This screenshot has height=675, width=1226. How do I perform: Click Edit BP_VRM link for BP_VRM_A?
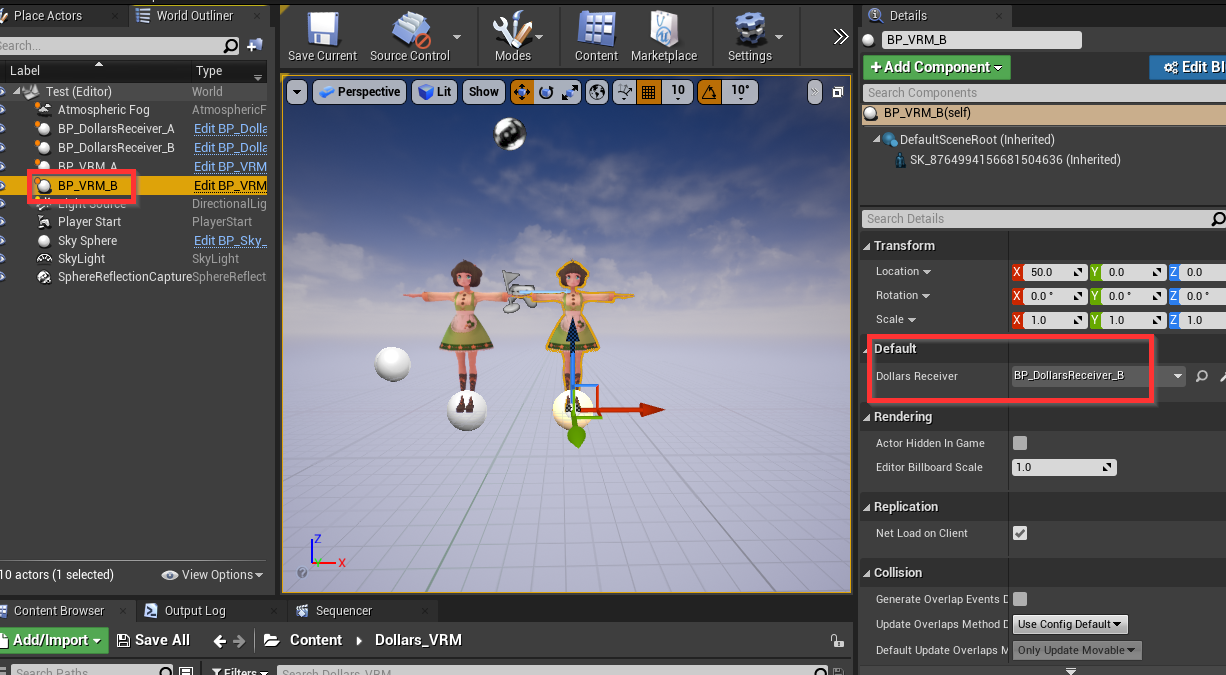click(x=230, y=167)
